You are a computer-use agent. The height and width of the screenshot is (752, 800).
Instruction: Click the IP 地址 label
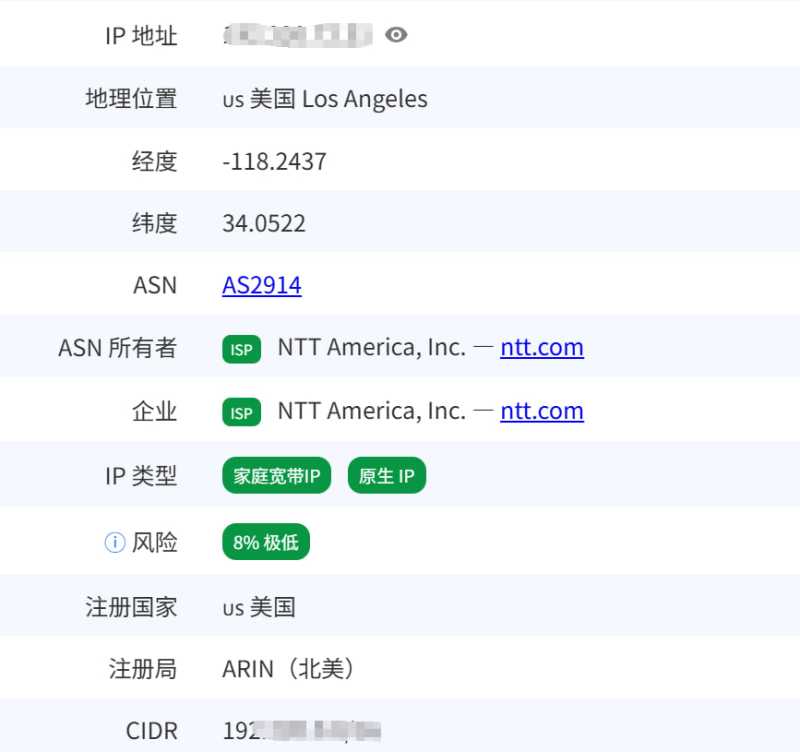pos(141,36)
